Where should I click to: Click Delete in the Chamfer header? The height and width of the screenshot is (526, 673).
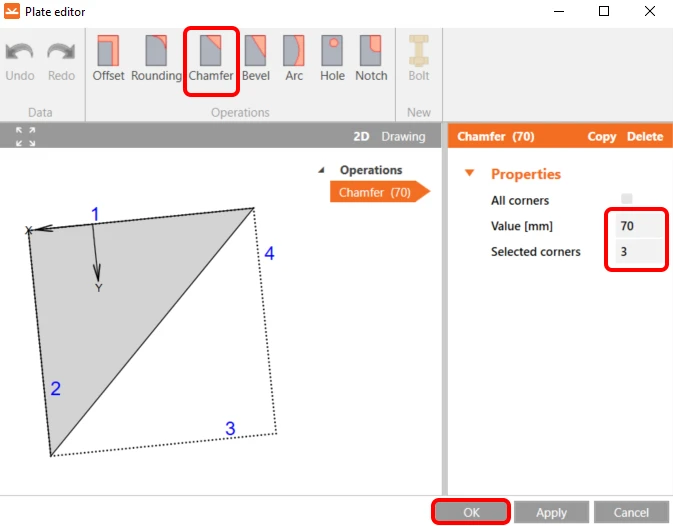[645, 136]
